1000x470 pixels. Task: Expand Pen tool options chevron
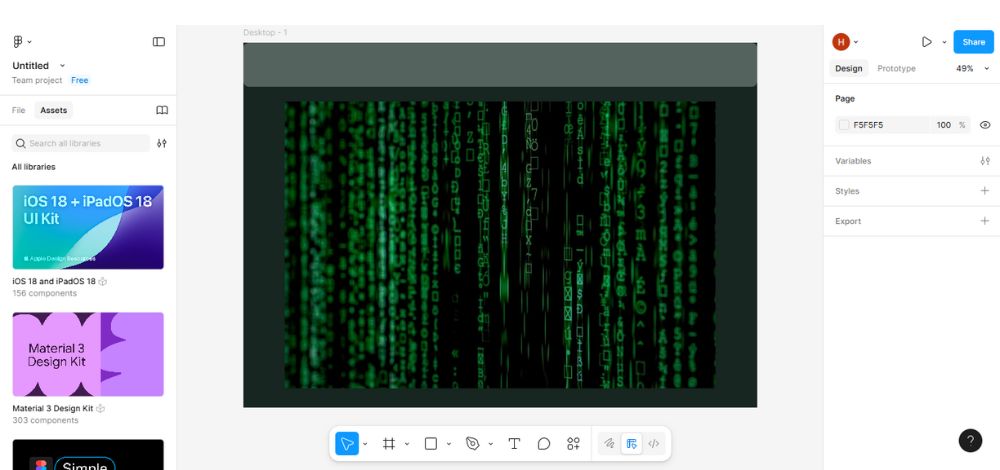click(x=490, y=444)
